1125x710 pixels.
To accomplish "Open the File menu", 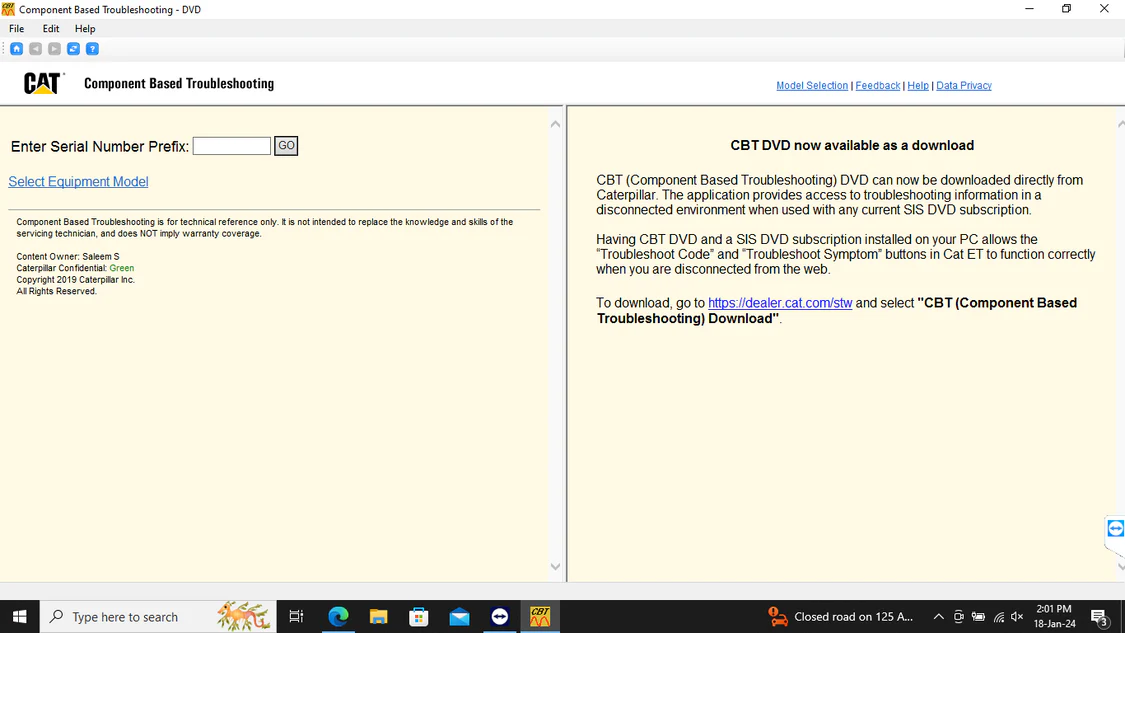I will point(17,29).
